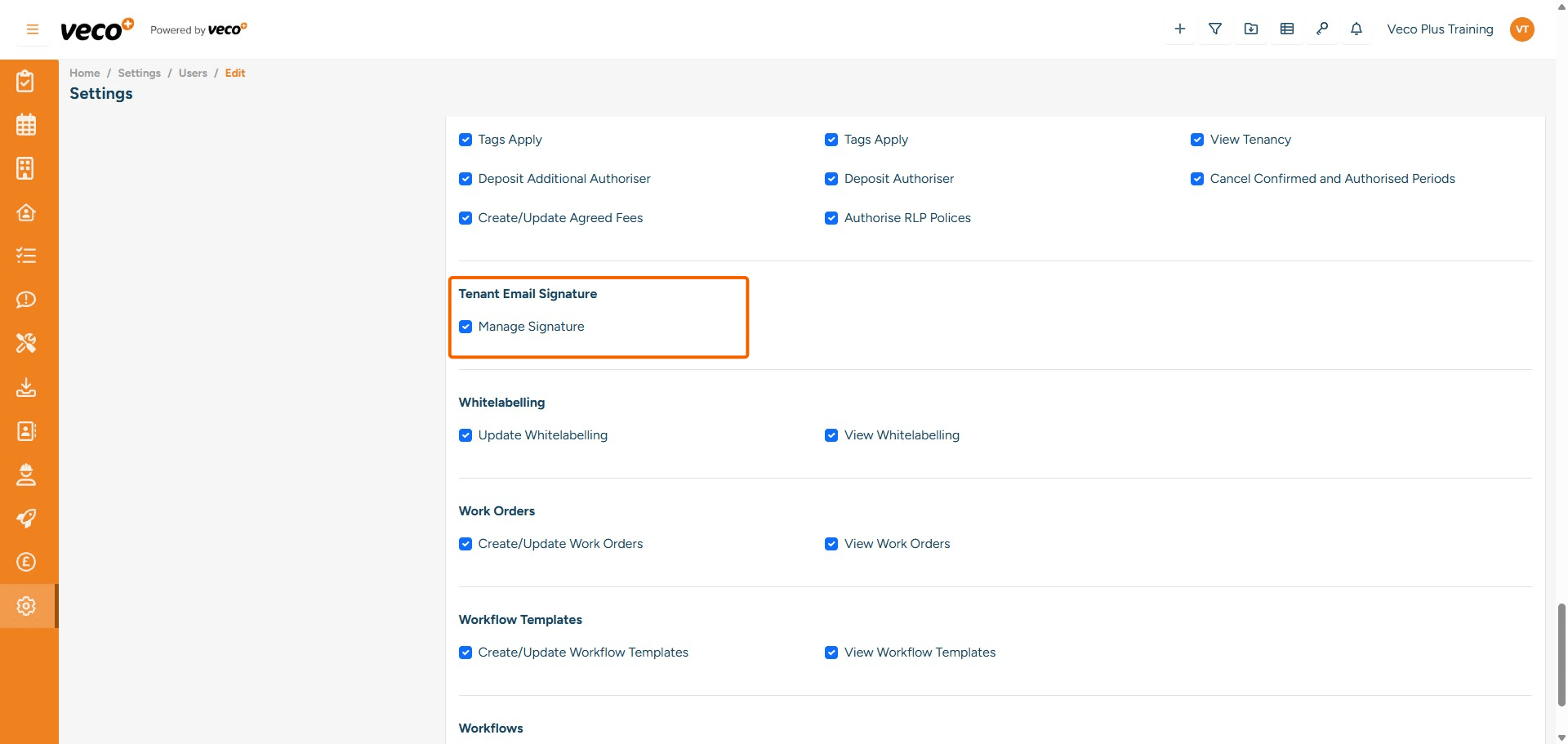Click the plus icon to create a new record

[x=1179, y=29]
